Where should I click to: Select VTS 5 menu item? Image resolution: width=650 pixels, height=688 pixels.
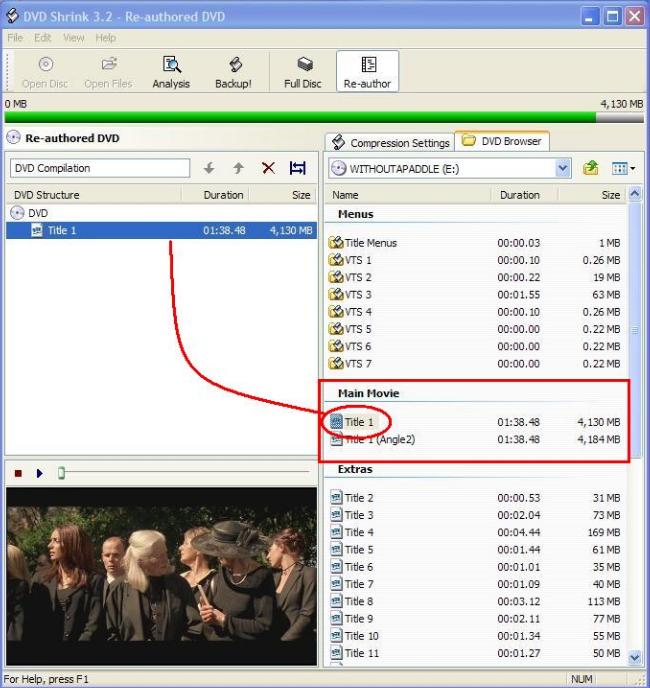[x=350, y=329]
